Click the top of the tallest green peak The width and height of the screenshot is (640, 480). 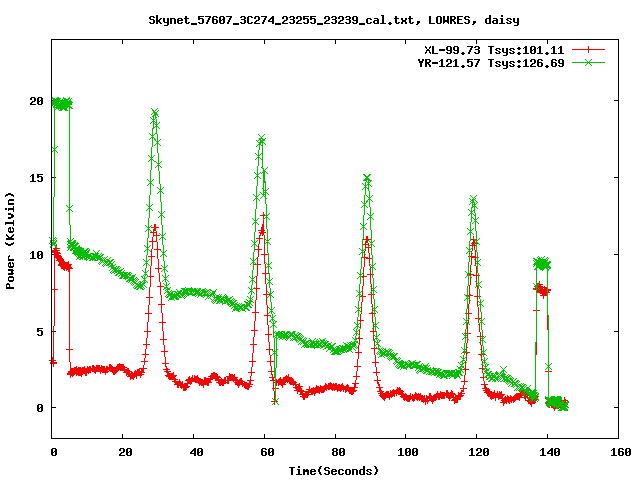tap(155, 113)
